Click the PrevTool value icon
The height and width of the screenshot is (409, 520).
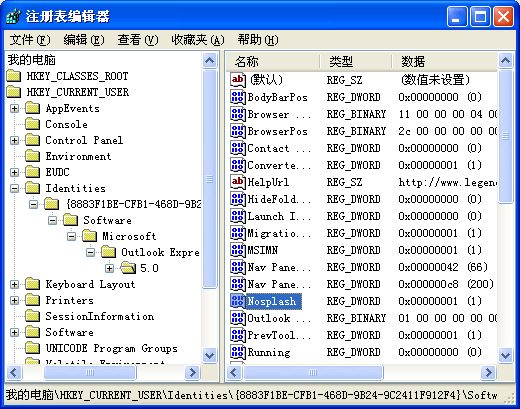[238, 335]
